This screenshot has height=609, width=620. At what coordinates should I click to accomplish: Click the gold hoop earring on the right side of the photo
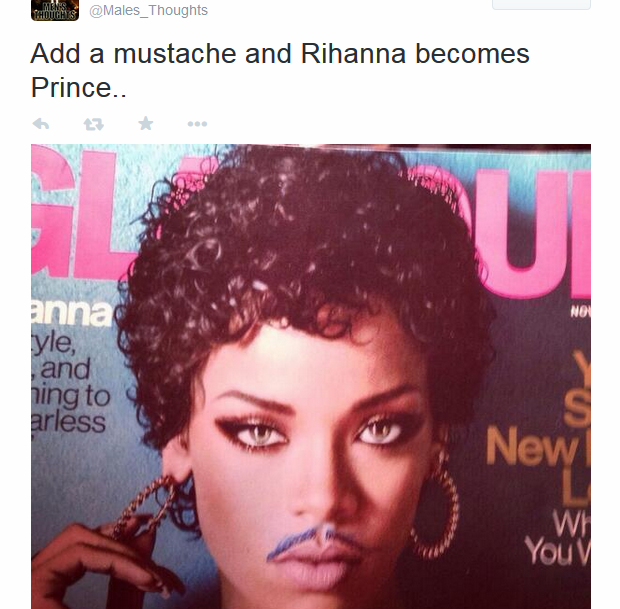(x=436, y=512)
